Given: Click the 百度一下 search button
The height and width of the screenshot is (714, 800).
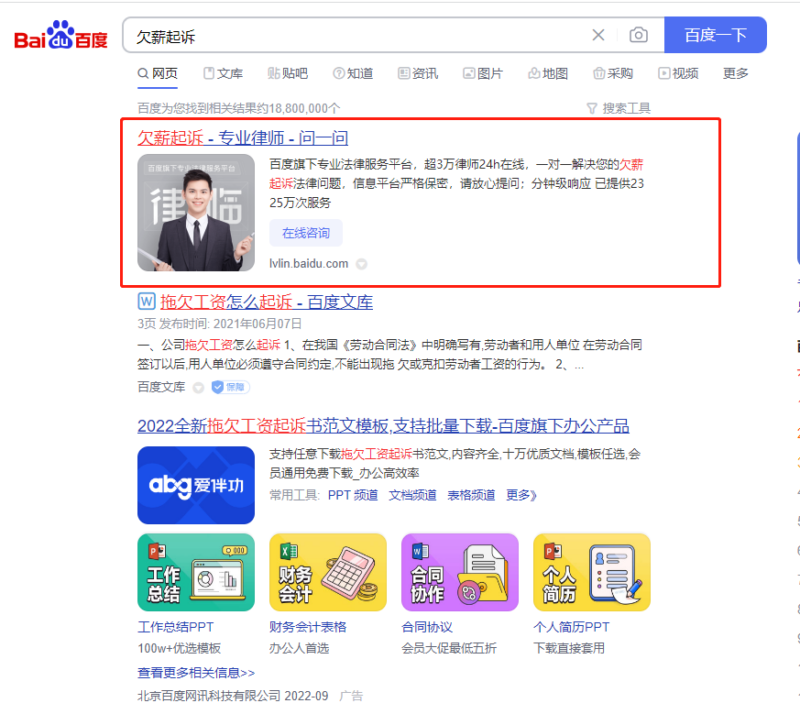Looking at the screenshot, I should (x=715, y=35).
